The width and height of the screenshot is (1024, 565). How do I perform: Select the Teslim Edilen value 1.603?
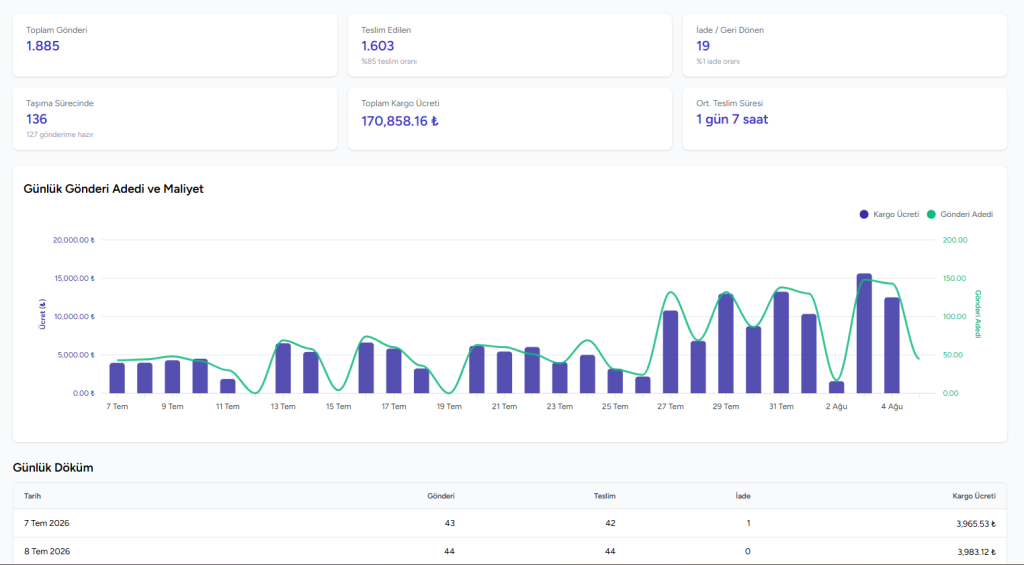(x=377, y=46)
